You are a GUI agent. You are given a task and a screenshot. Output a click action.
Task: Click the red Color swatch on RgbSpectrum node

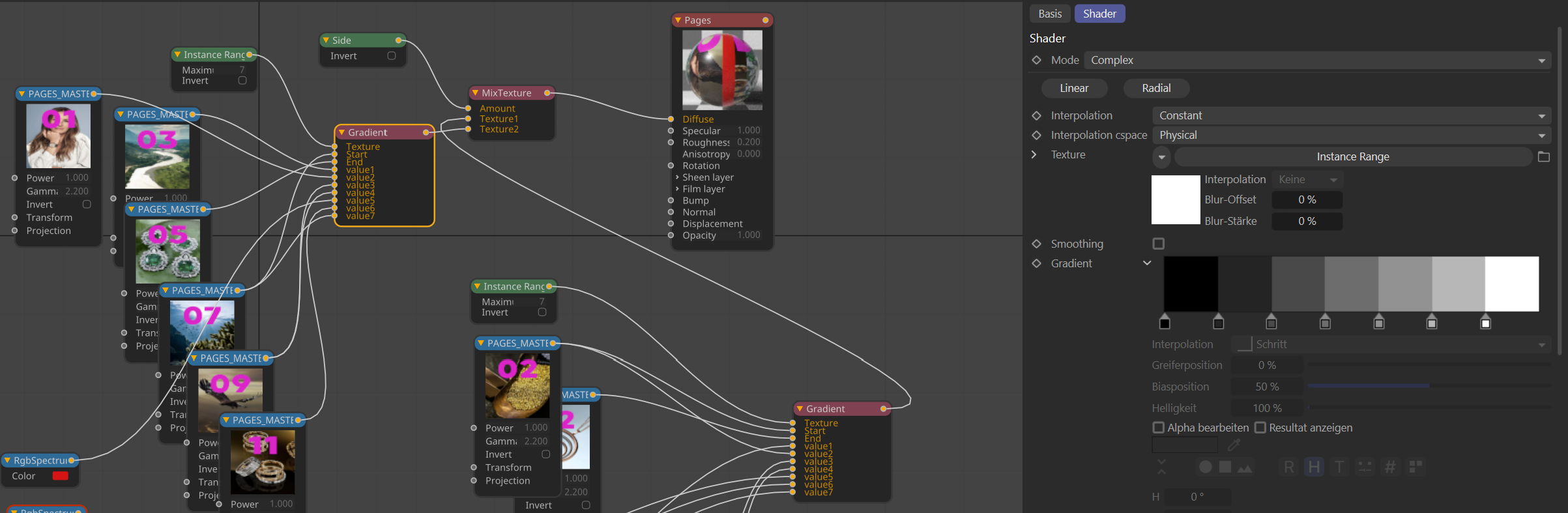click(x=60, y=476)
